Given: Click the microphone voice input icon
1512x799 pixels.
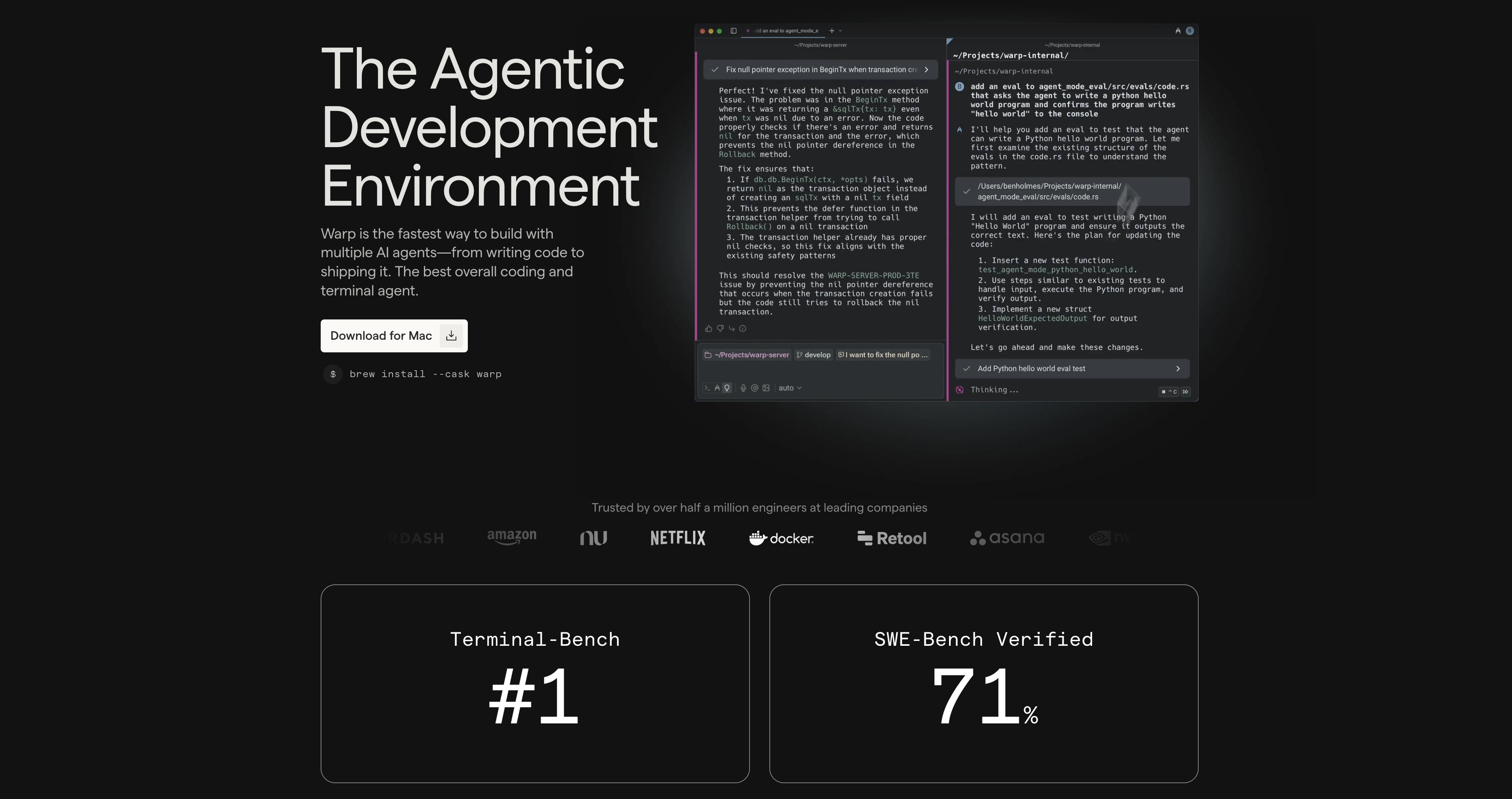Looking at the screenshot, I should (743, 388).
